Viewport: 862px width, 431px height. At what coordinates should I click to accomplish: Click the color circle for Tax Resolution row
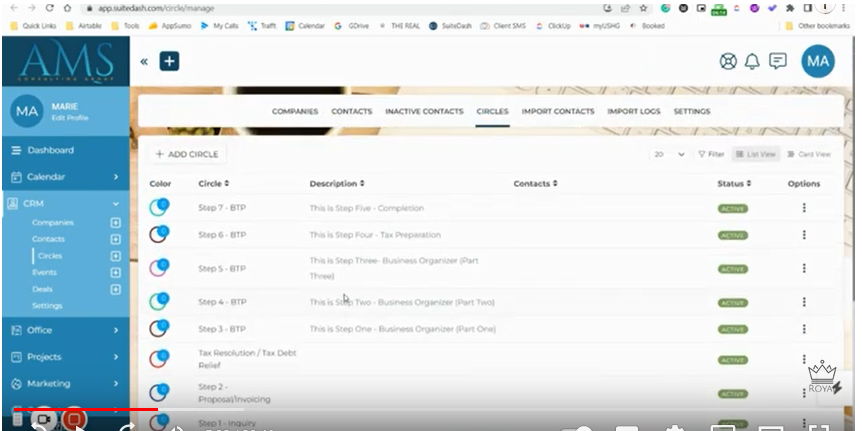(x=159, y=358)
